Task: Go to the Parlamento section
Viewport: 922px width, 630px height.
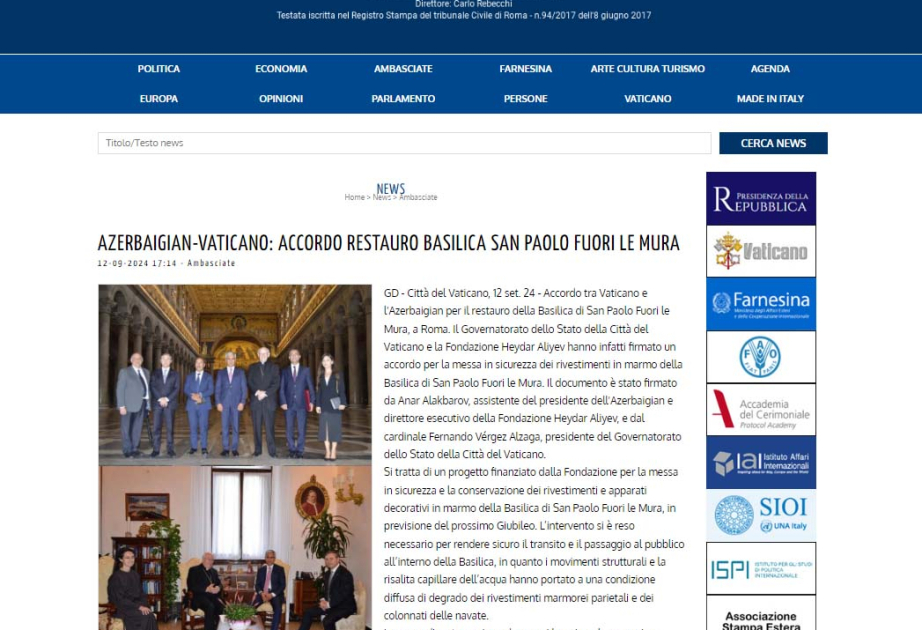Action: click(403, 99)
